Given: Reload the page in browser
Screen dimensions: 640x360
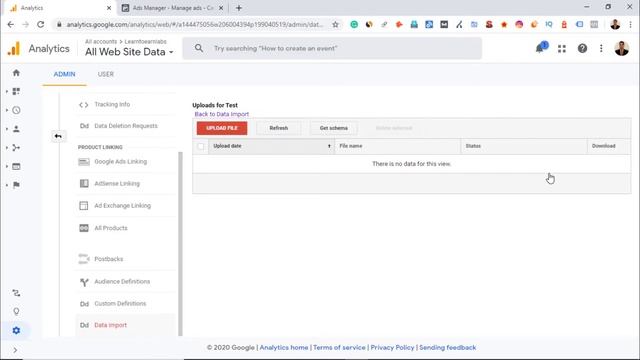Looking at the screenshot, I should pos(40,24).
